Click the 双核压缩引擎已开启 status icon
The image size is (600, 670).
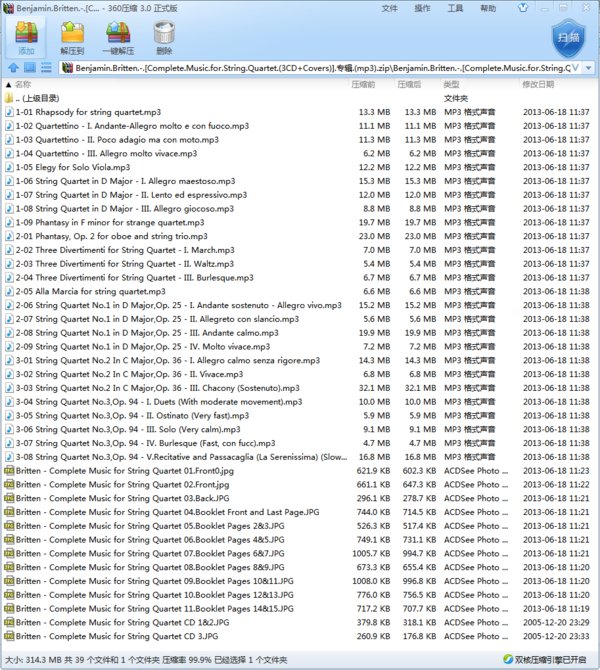508,659
